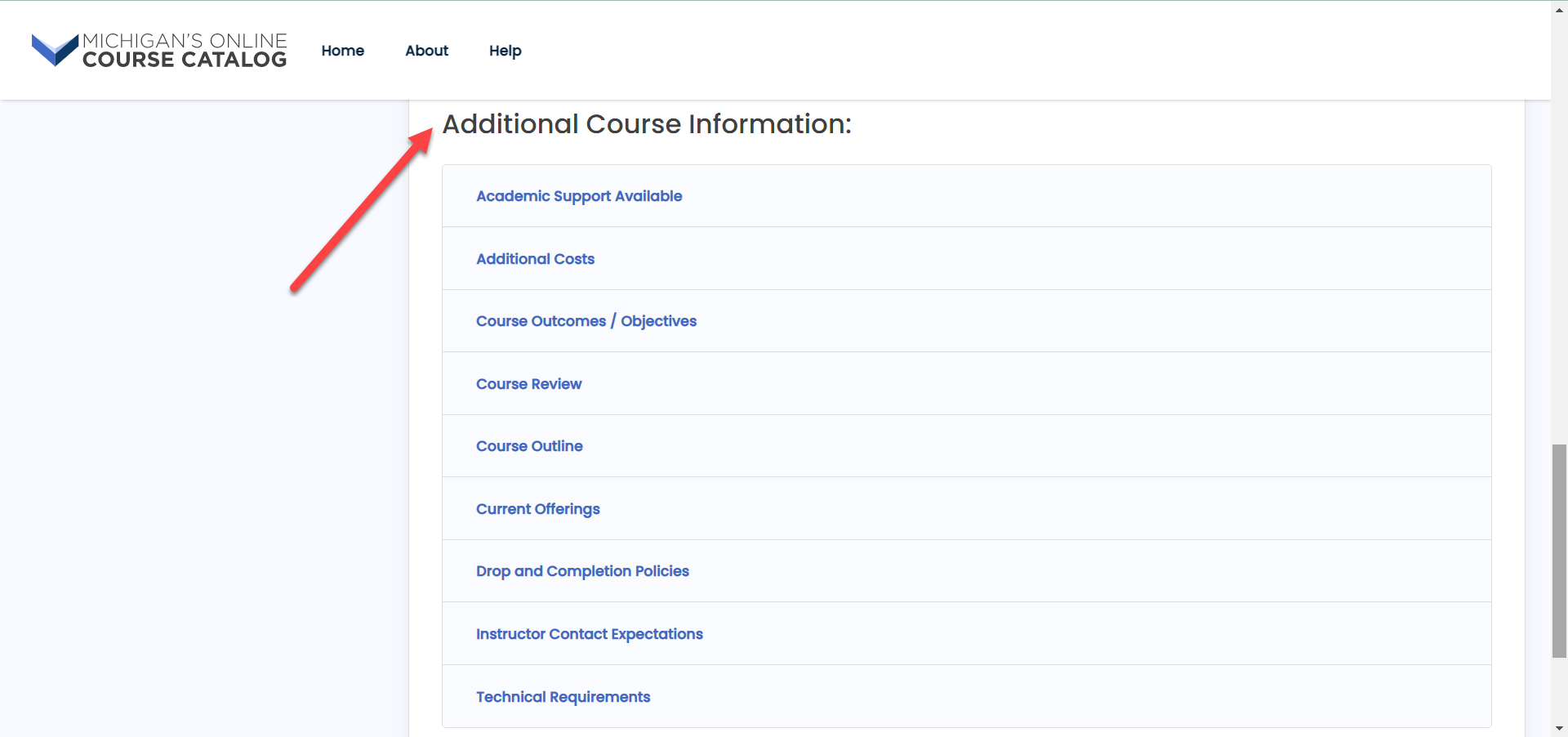Click the scrollbar up arrow
Screen dimensions: 1568x737
(x=1559, y=9)
